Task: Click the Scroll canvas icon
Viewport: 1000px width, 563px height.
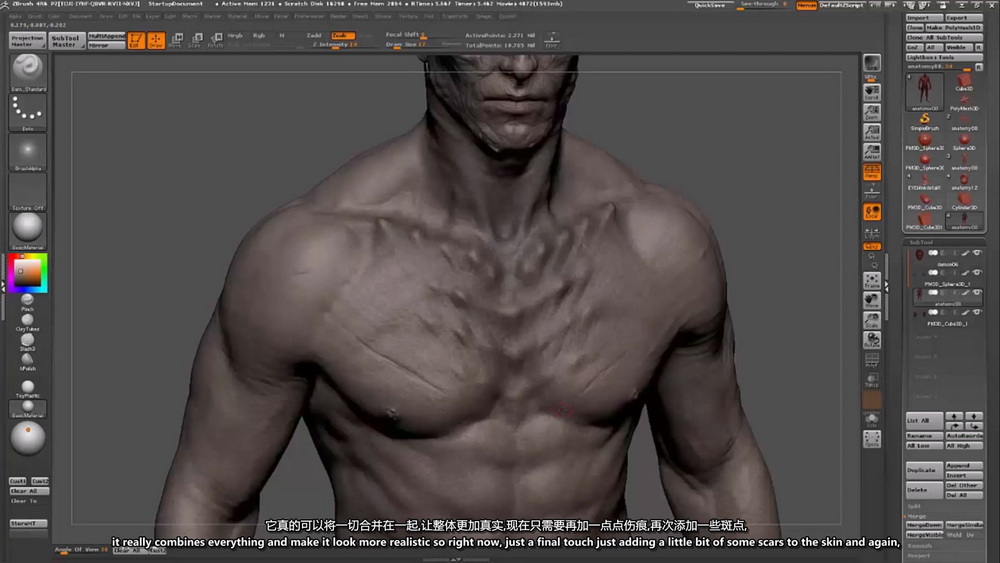Action: 872,92
